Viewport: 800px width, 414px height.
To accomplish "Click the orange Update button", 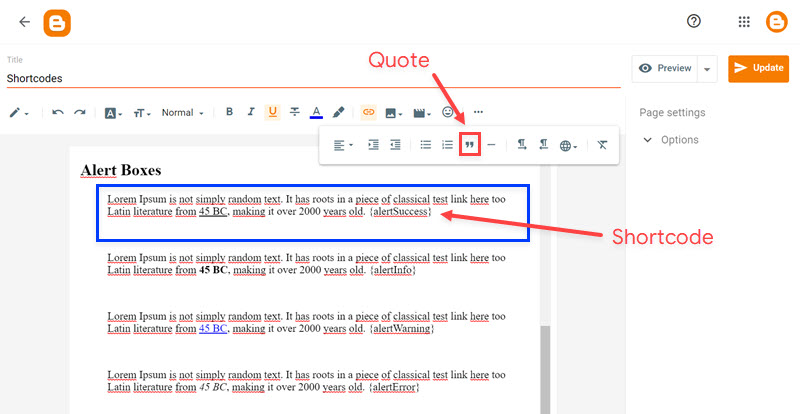I will click(x=758, y=68).
